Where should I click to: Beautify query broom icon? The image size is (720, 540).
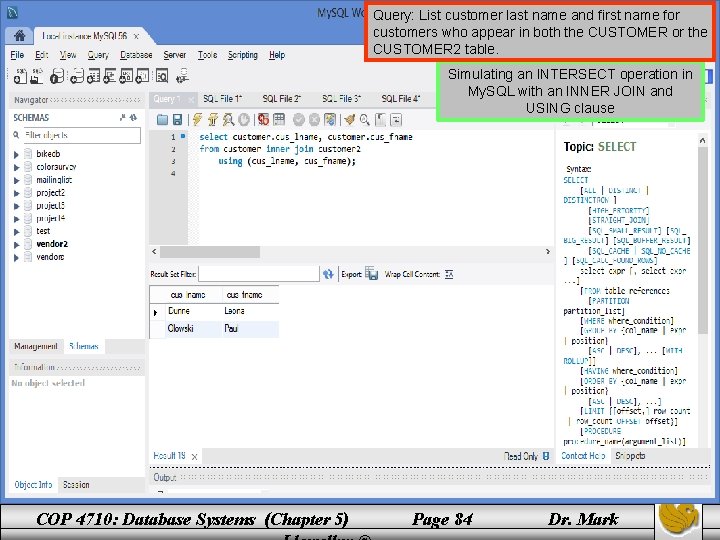tap(349, 120)
